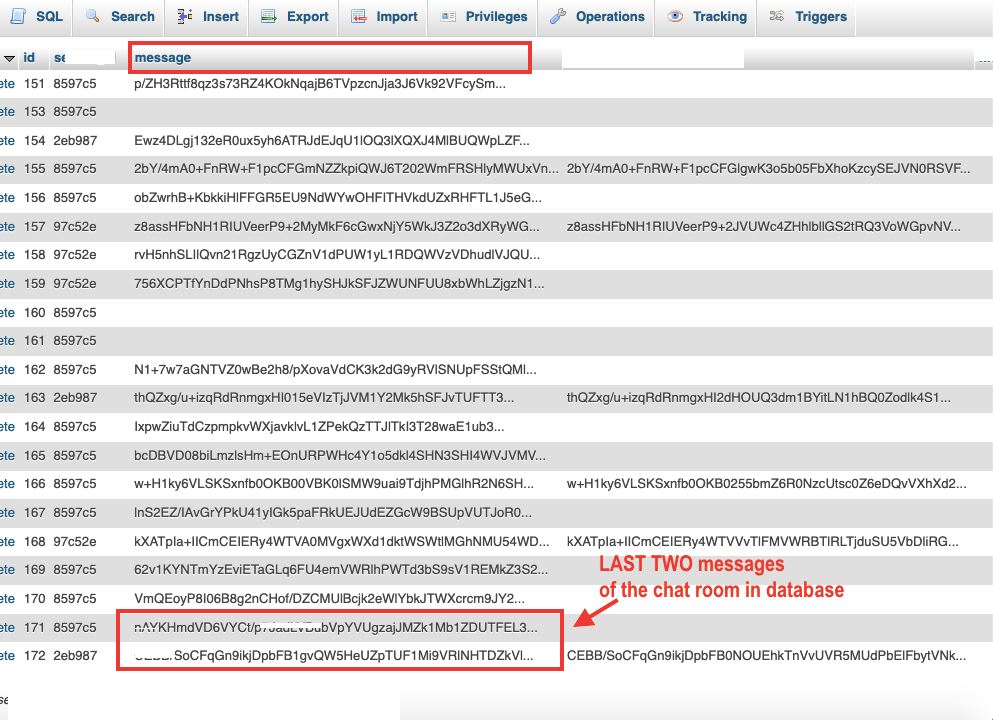993x720 pixels.
Task: Expand the truncated column header ellipsis
Action: click(x=983, y=60)
